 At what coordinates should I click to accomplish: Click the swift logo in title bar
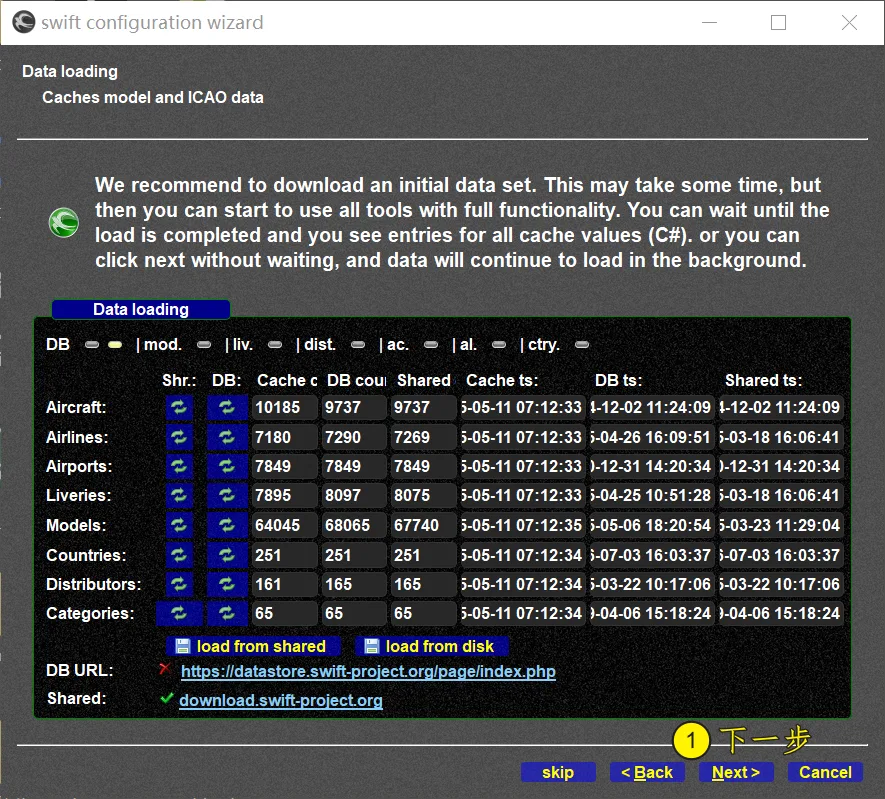24,23
